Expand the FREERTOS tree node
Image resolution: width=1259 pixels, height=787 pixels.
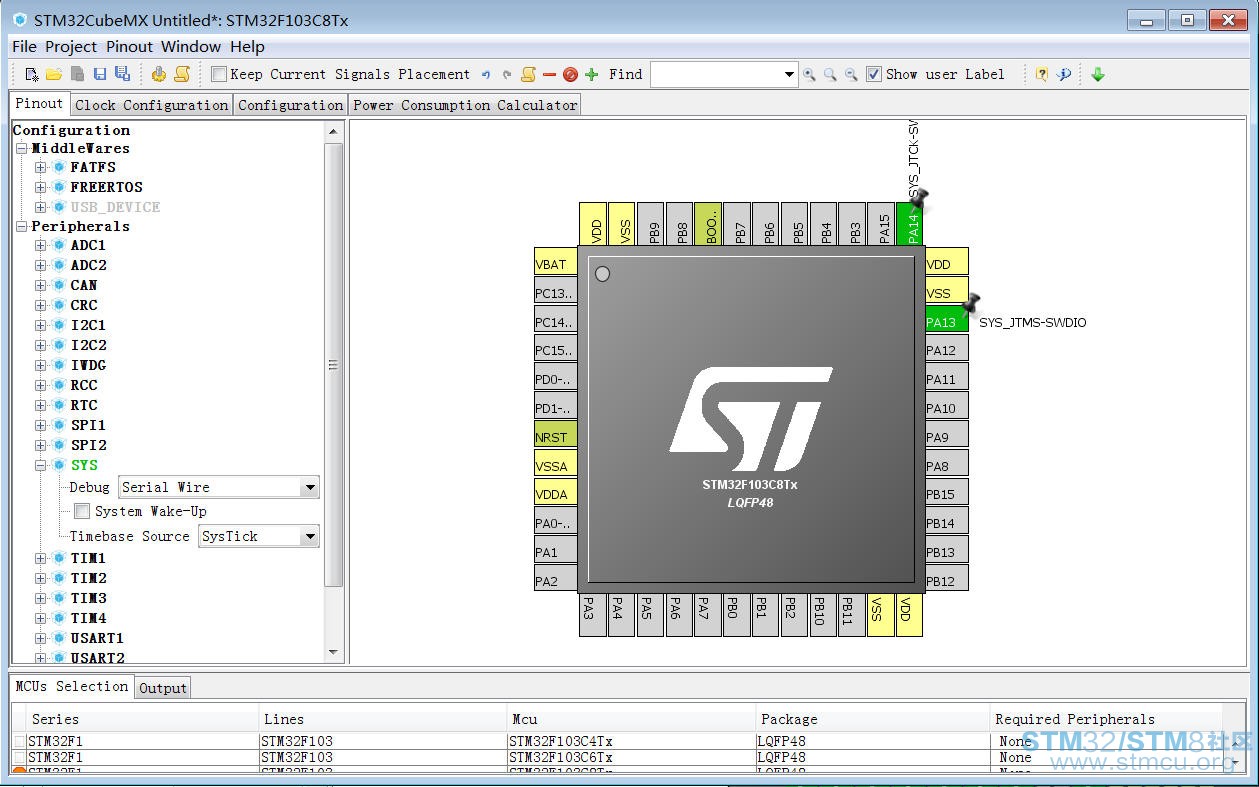click(x=41, y=187)
